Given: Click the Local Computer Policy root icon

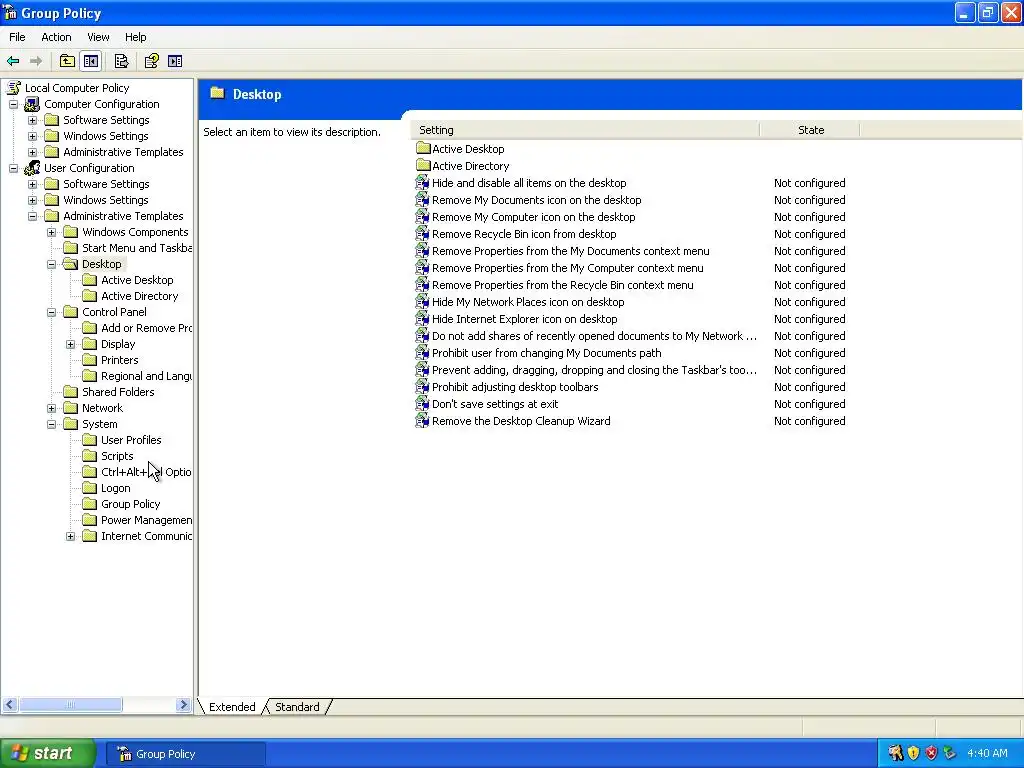Looking at the screenshot, I should [x=14, y=88].
